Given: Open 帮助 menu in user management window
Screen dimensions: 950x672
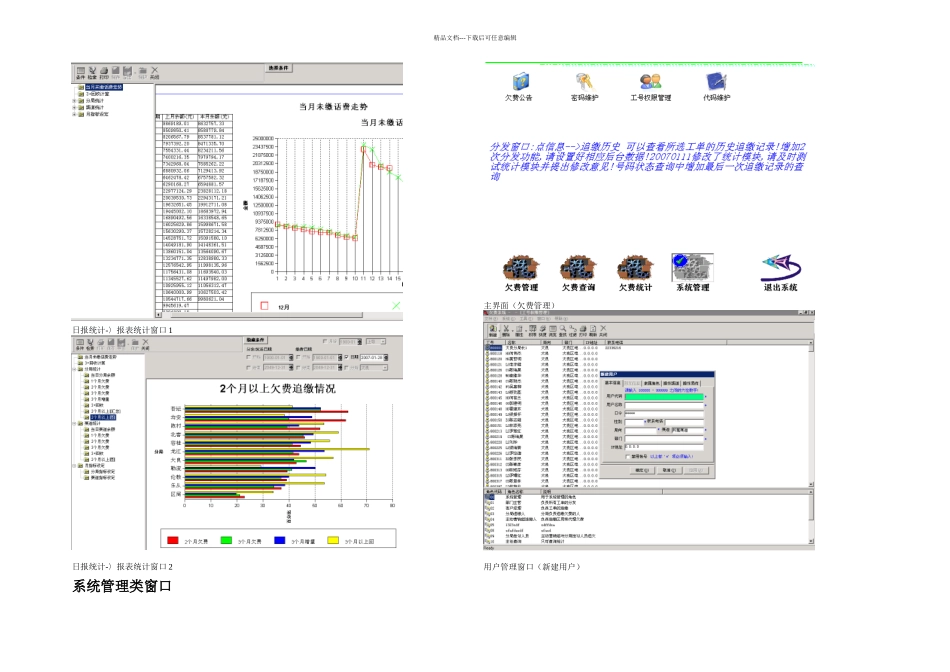Looking at the screenshot, I should pyautogui.click(x=561, y=319).
